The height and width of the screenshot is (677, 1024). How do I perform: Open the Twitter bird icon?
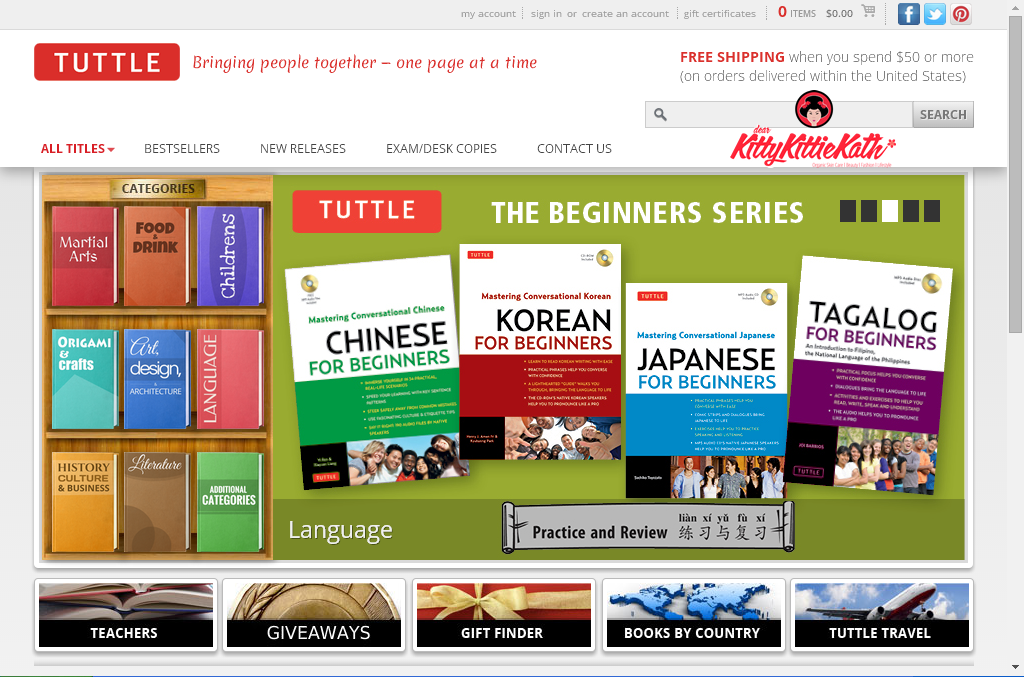(935, 14)
